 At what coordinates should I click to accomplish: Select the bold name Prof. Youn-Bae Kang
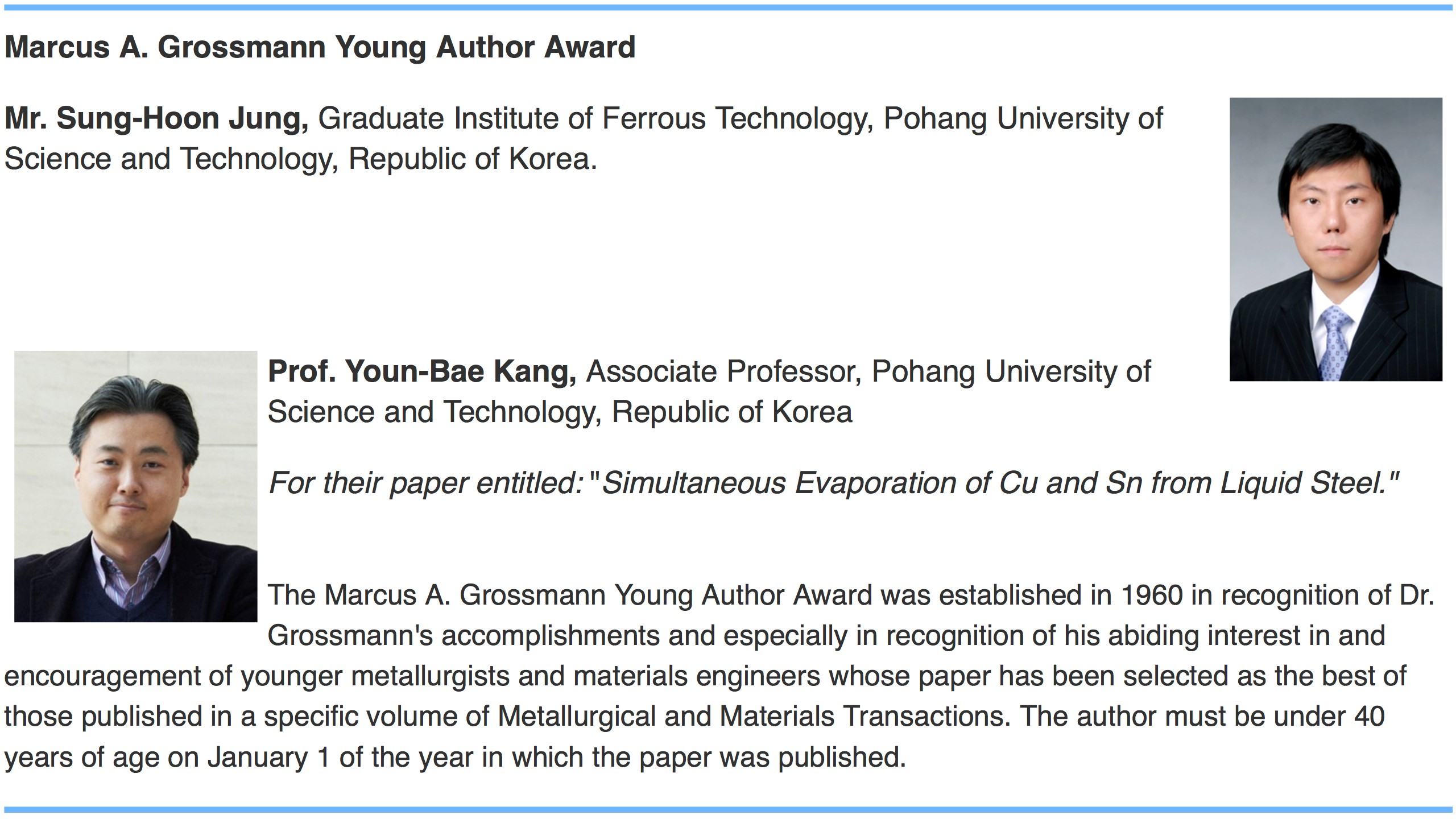pyautogui.click(x=422, y=372)
